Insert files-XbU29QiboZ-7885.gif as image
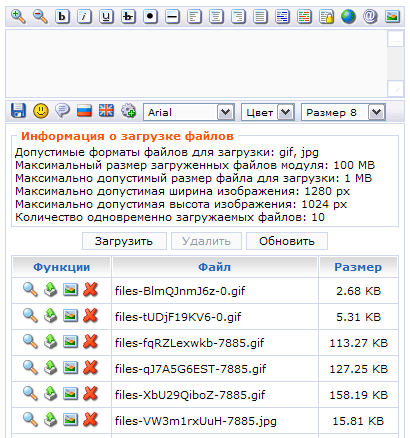Screen dimensions: 410x438 (70, 394)
